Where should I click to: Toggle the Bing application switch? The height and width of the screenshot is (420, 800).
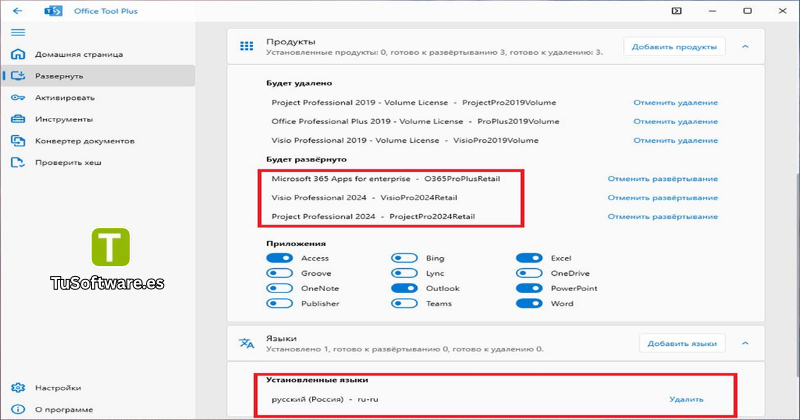(405, 258)
